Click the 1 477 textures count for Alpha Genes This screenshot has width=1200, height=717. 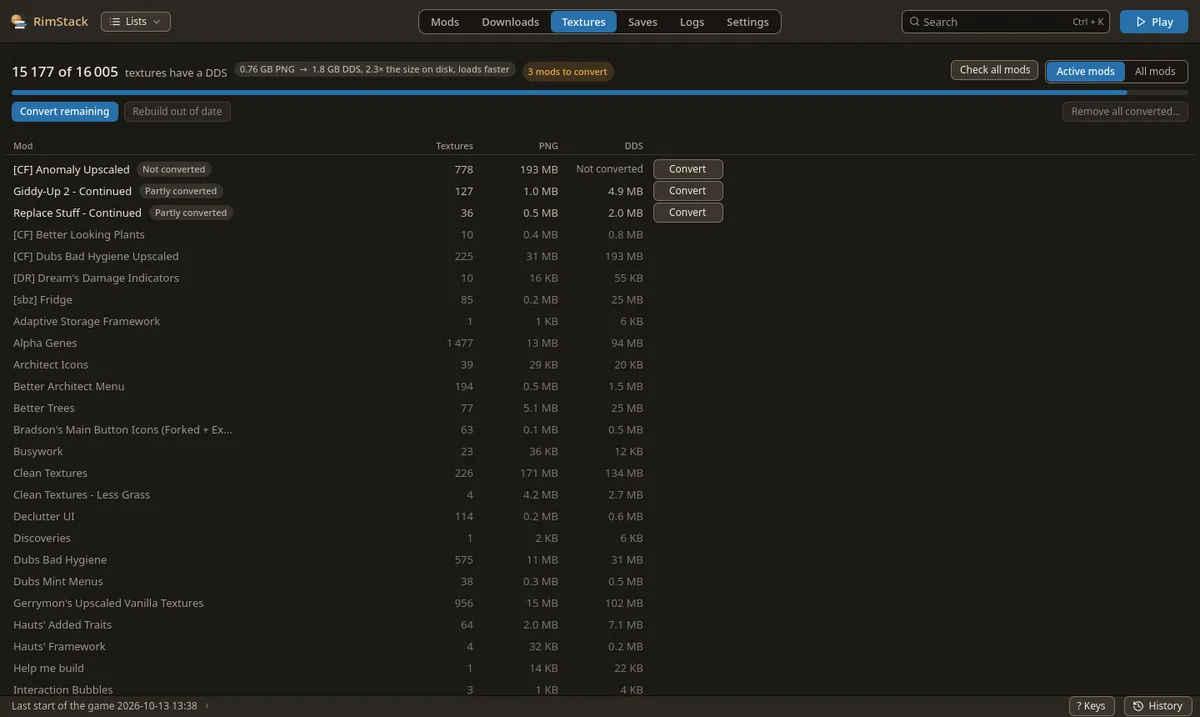pos(460,343)
